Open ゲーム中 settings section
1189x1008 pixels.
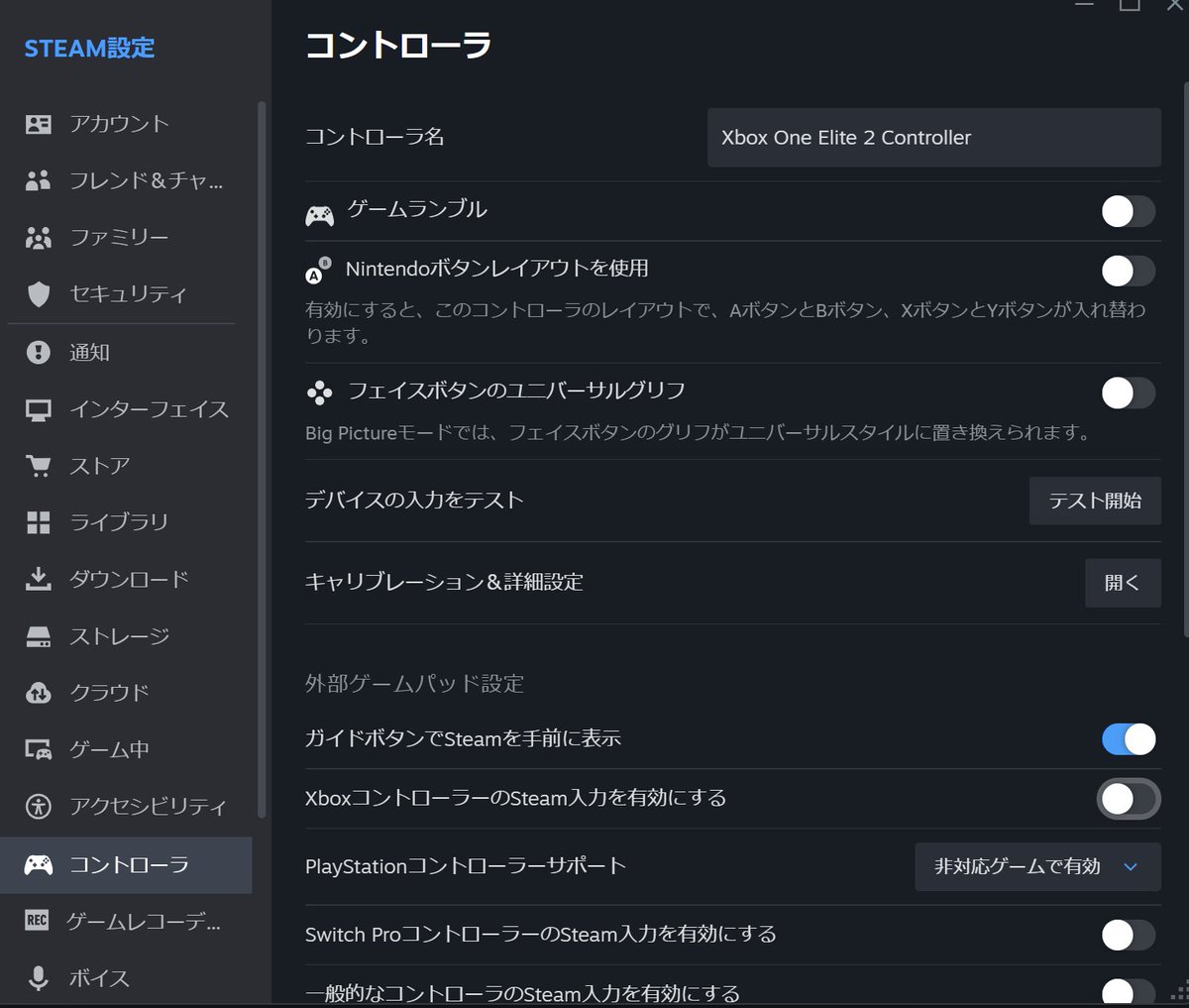(x=126, y=750)
